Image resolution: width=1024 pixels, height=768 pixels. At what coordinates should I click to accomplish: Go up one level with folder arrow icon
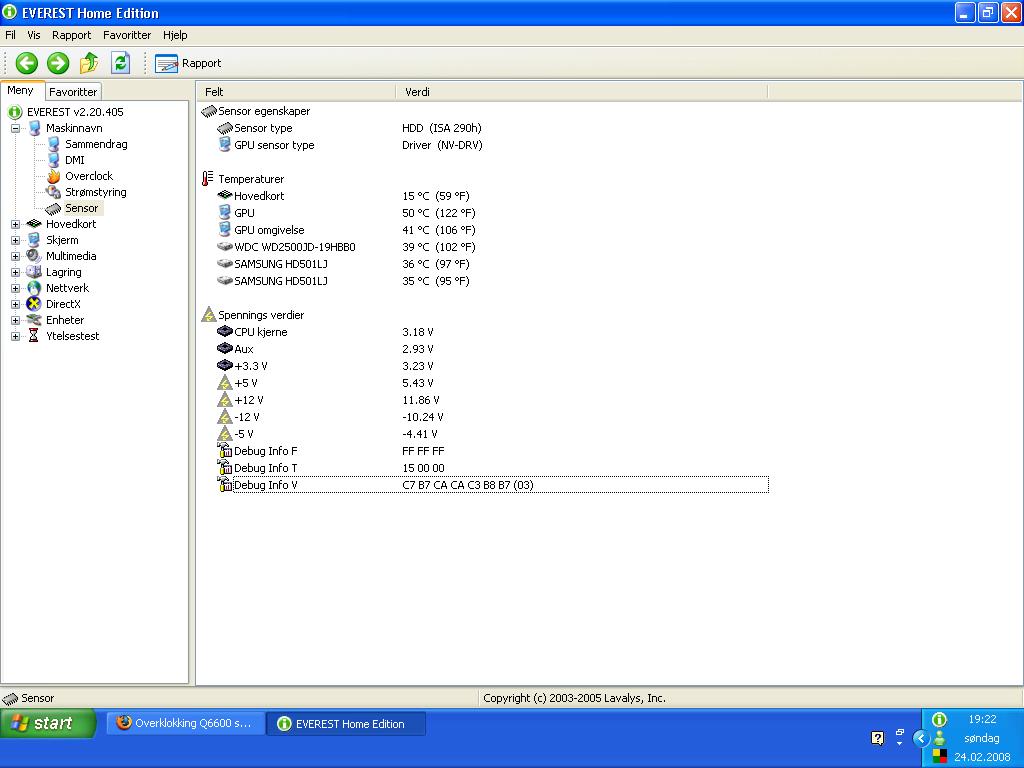pyautogui.click(x=89, y=63)
